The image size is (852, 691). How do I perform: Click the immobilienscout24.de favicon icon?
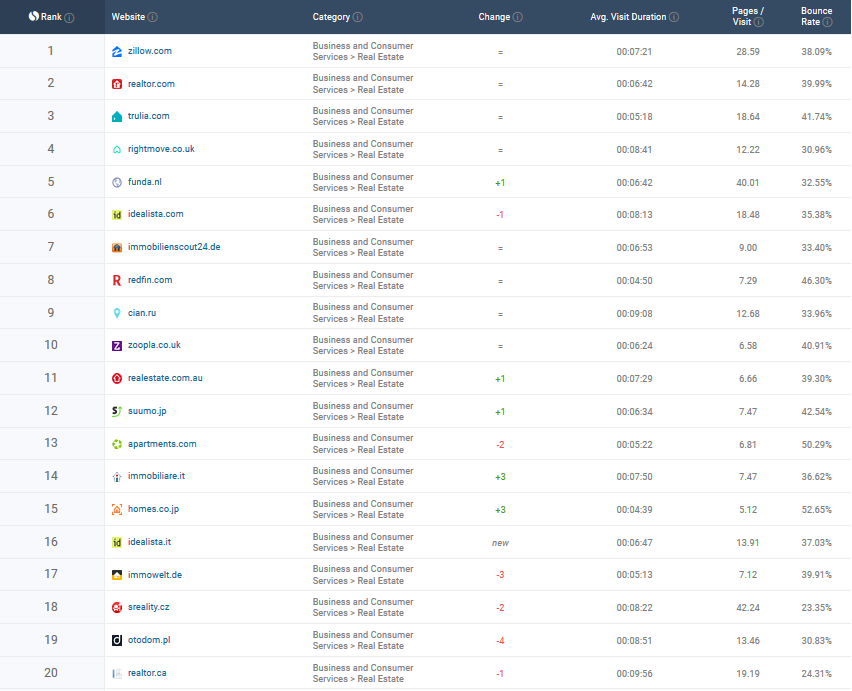pos(117,248)
